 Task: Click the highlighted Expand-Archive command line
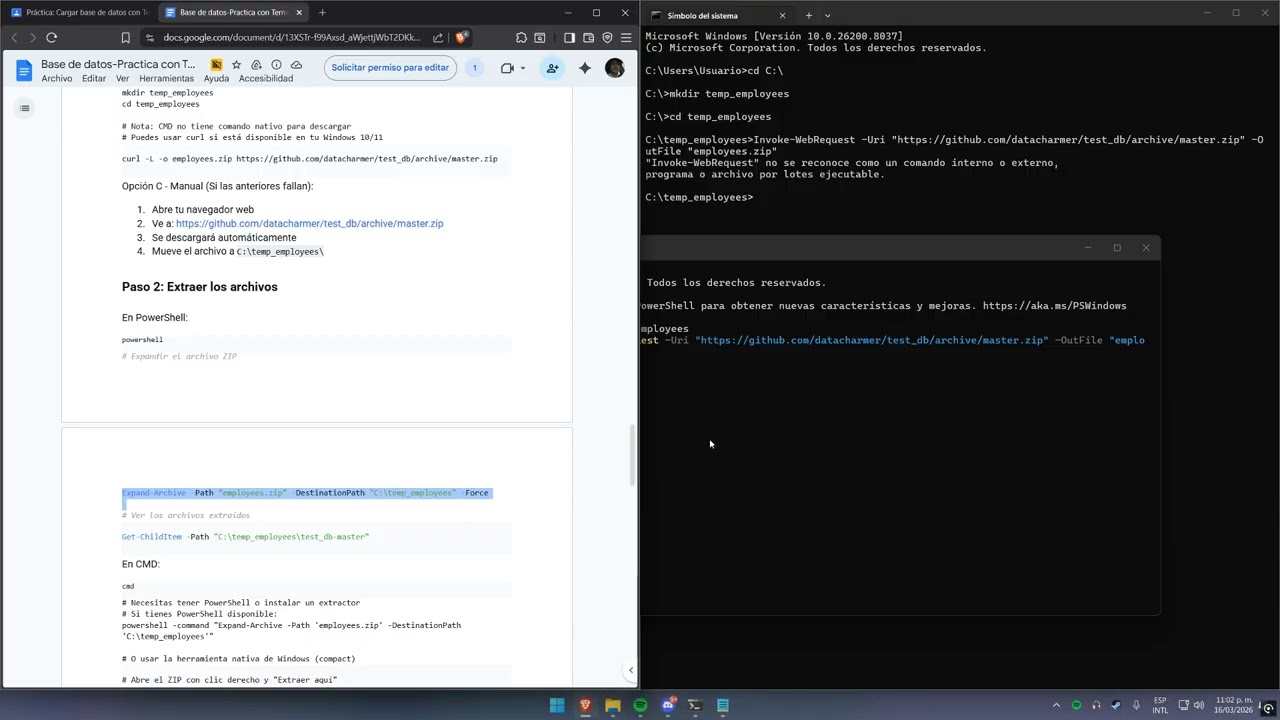(x=305, y=493)
